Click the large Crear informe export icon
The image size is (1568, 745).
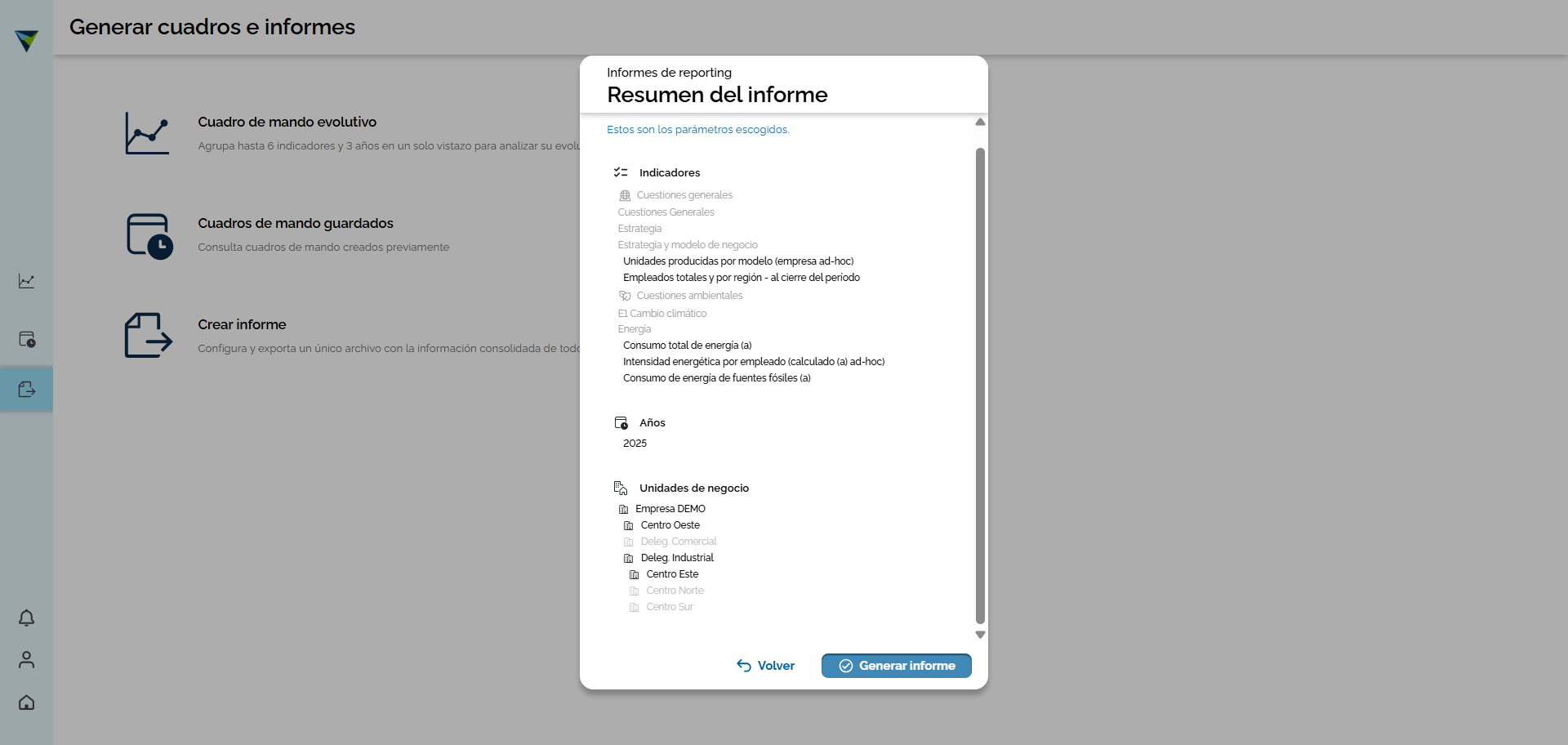pyautogui.click(x=148, y=335)
